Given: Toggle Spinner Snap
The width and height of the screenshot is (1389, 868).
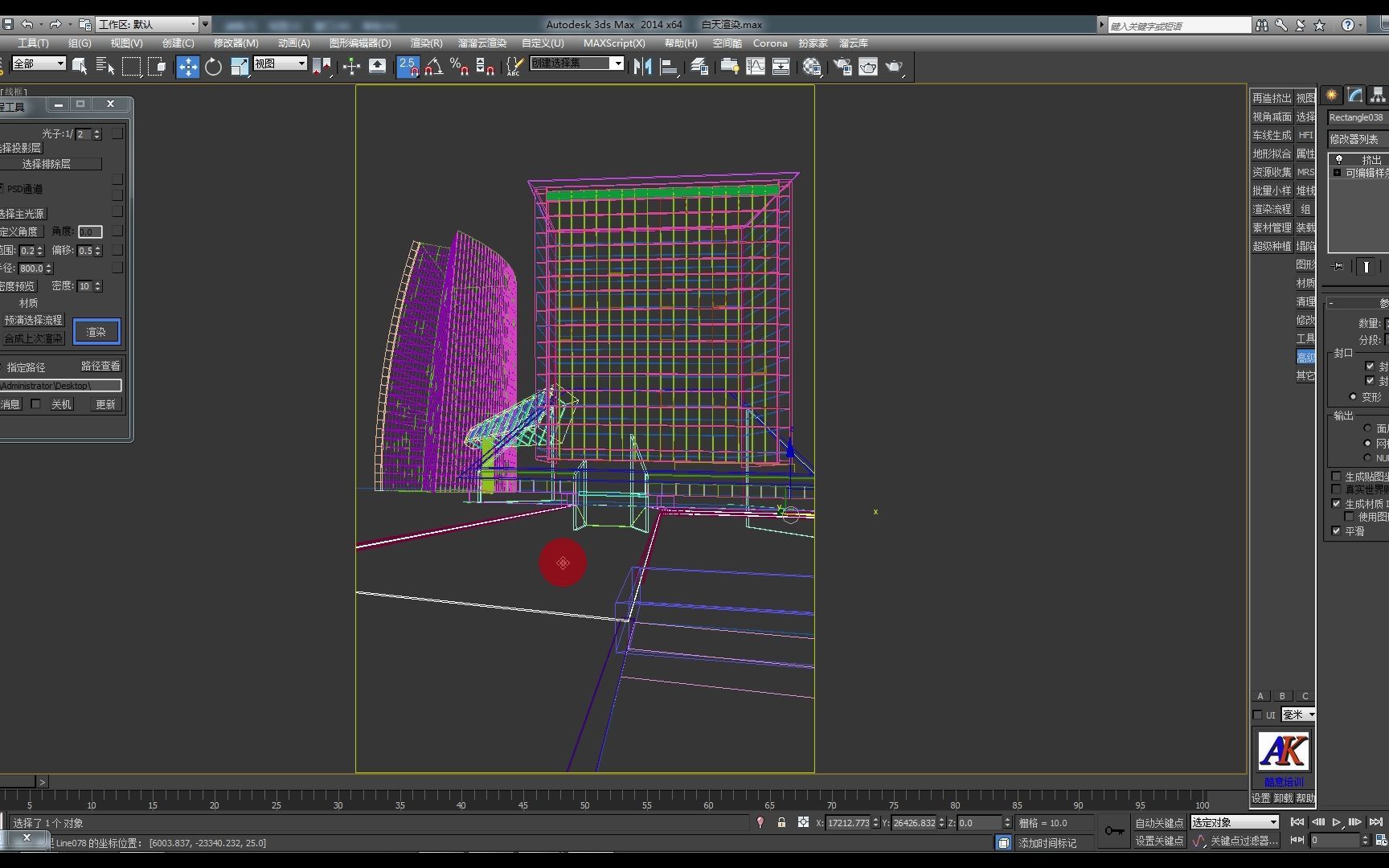Looking at the screenshot, I should point(485,67).
